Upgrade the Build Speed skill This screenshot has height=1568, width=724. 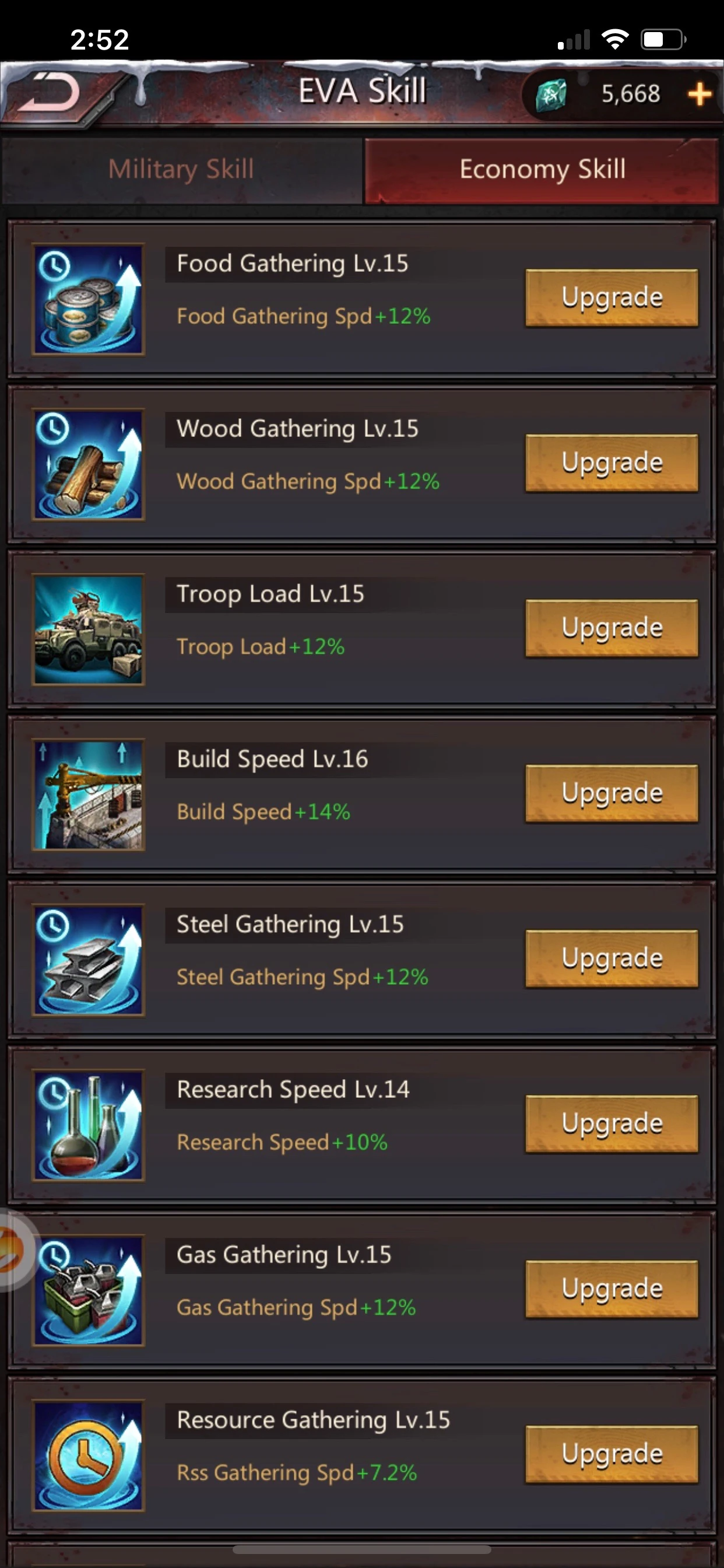click(x=612, y=793)
